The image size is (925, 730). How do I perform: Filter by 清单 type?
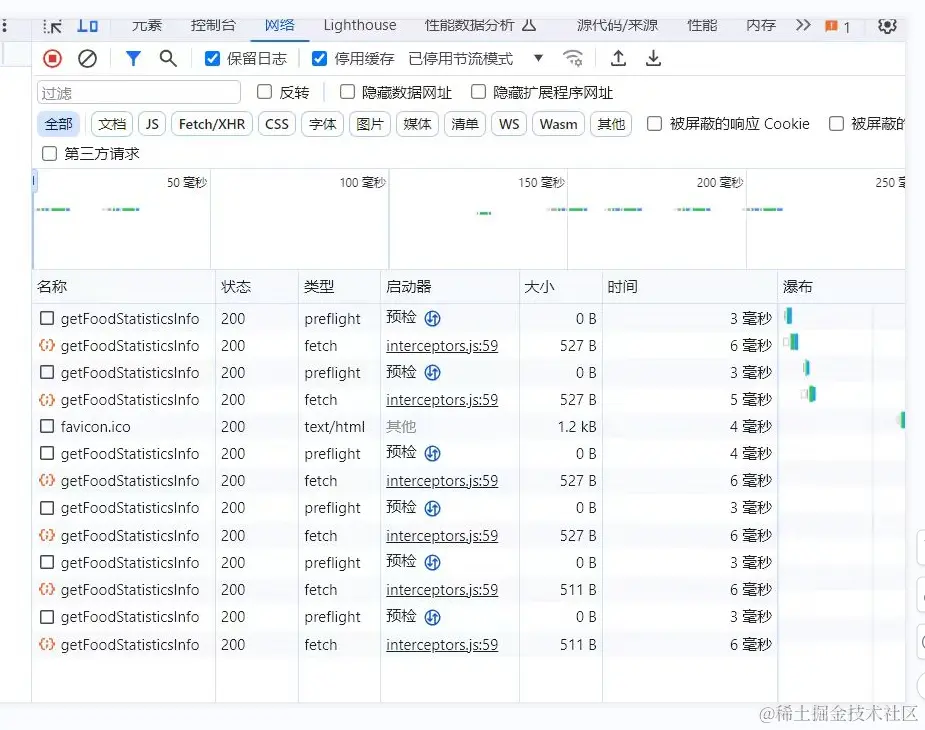(x=465, y=125)
